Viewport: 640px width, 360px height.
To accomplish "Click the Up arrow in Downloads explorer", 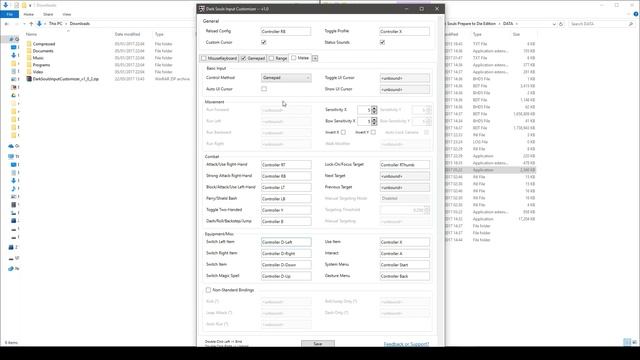I will click(x=31, y=24).
